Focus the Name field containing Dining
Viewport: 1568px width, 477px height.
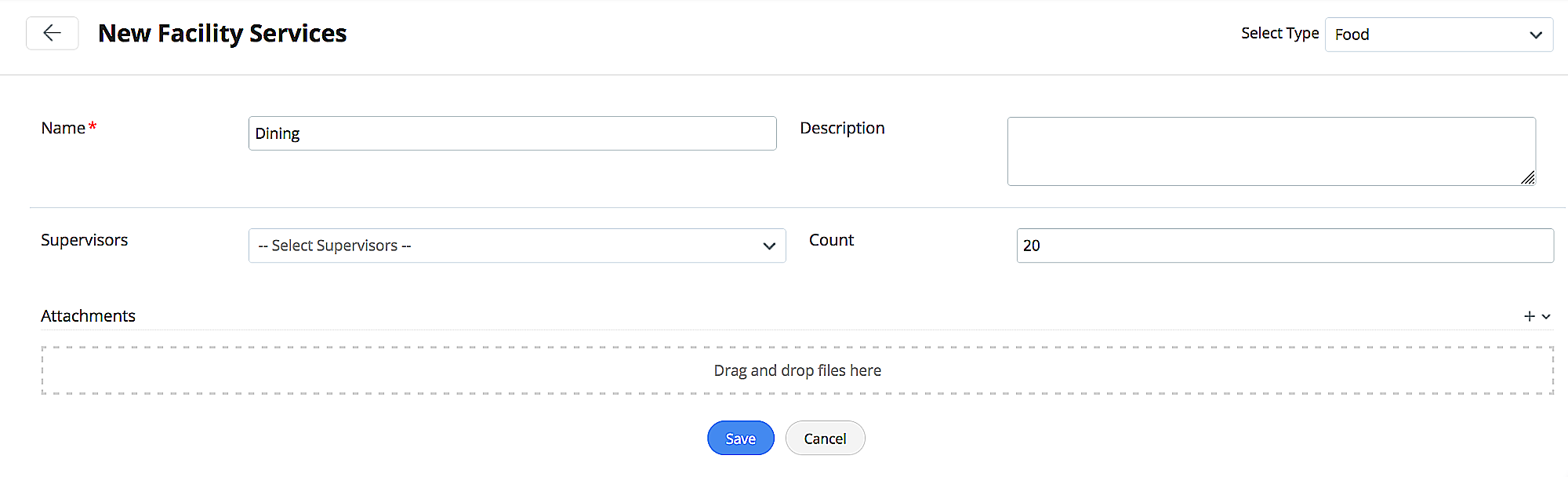tap(512, 133)
